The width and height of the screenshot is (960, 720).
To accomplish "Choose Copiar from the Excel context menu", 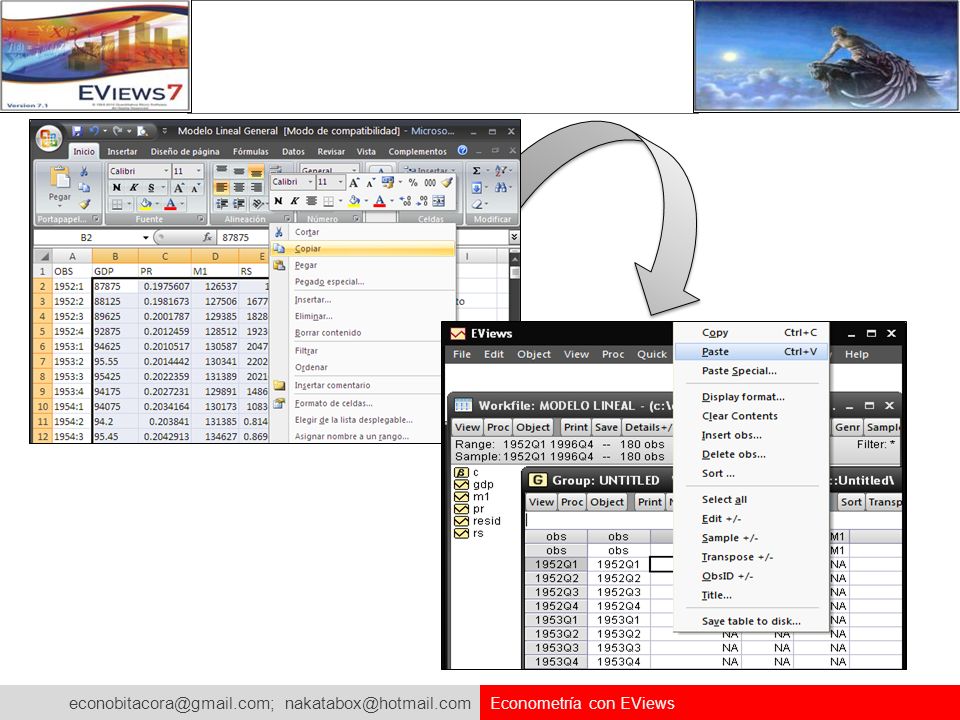I will (363, 249).
